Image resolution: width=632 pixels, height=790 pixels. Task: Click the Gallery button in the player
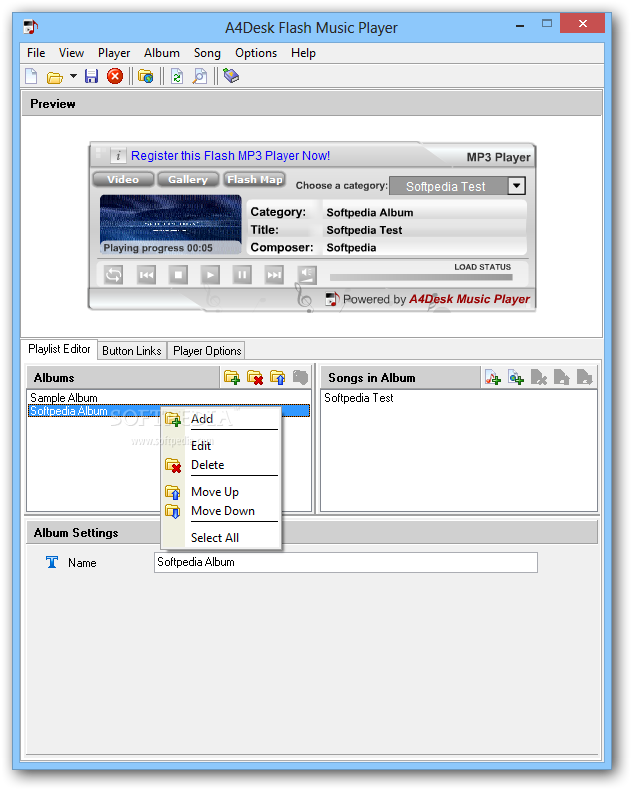187,179
